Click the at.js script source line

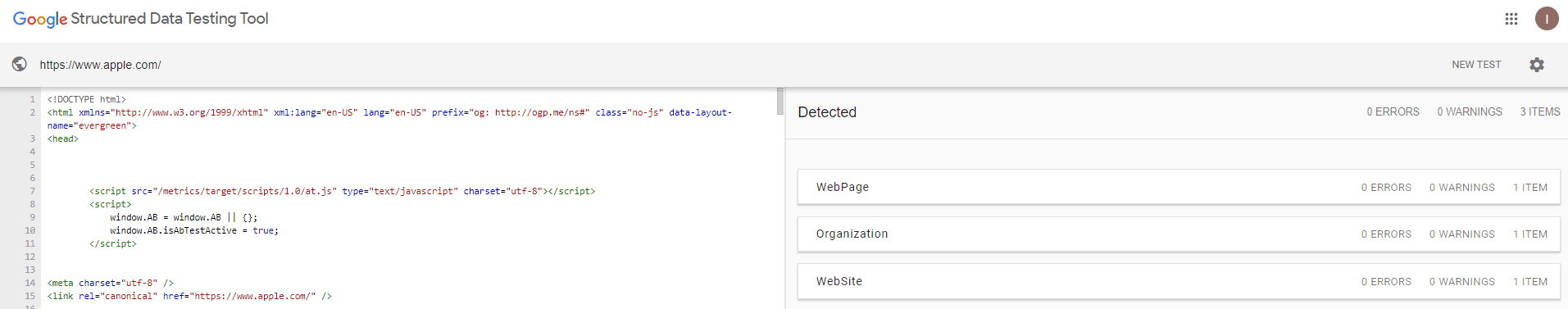(343, 191)
